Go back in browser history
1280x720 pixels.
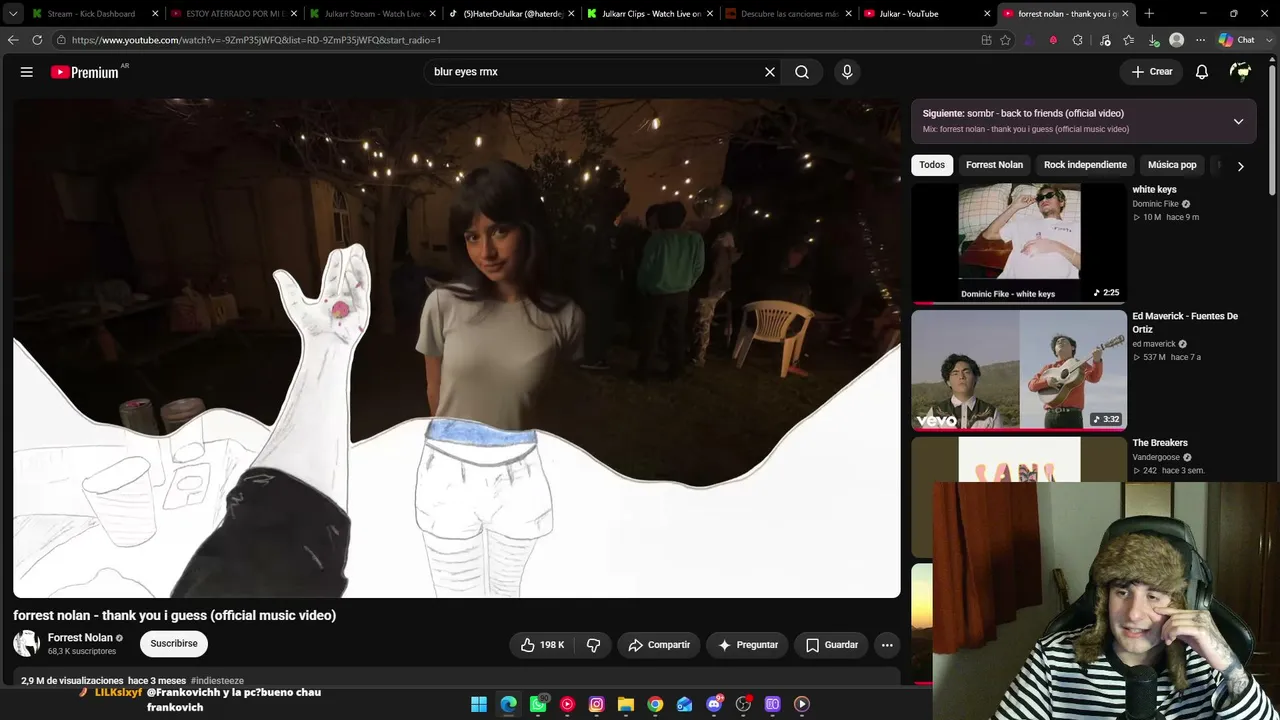pos(13,40)
